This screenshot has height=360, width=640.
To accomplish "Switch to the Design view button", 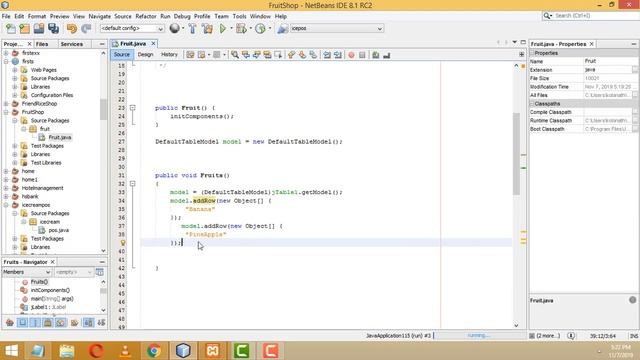I will tap(145, 54).
